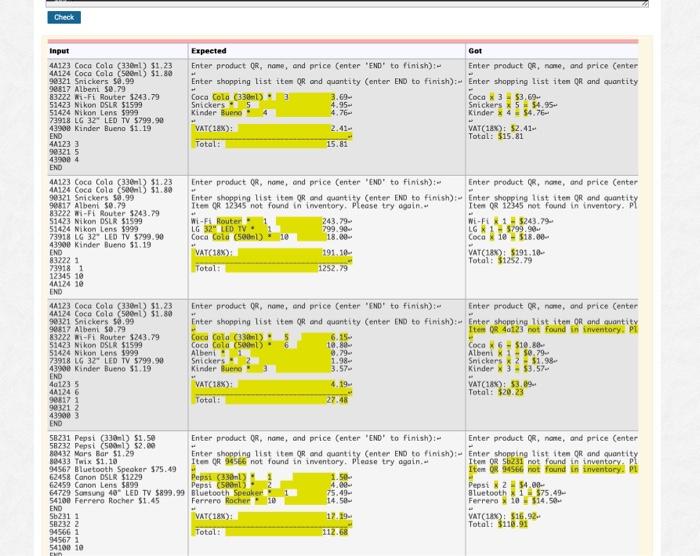Click the 'Coca Cola (500ml) * 10 18.00' Expected line
This screenshot has height=556, width=700.
[271, 237]
